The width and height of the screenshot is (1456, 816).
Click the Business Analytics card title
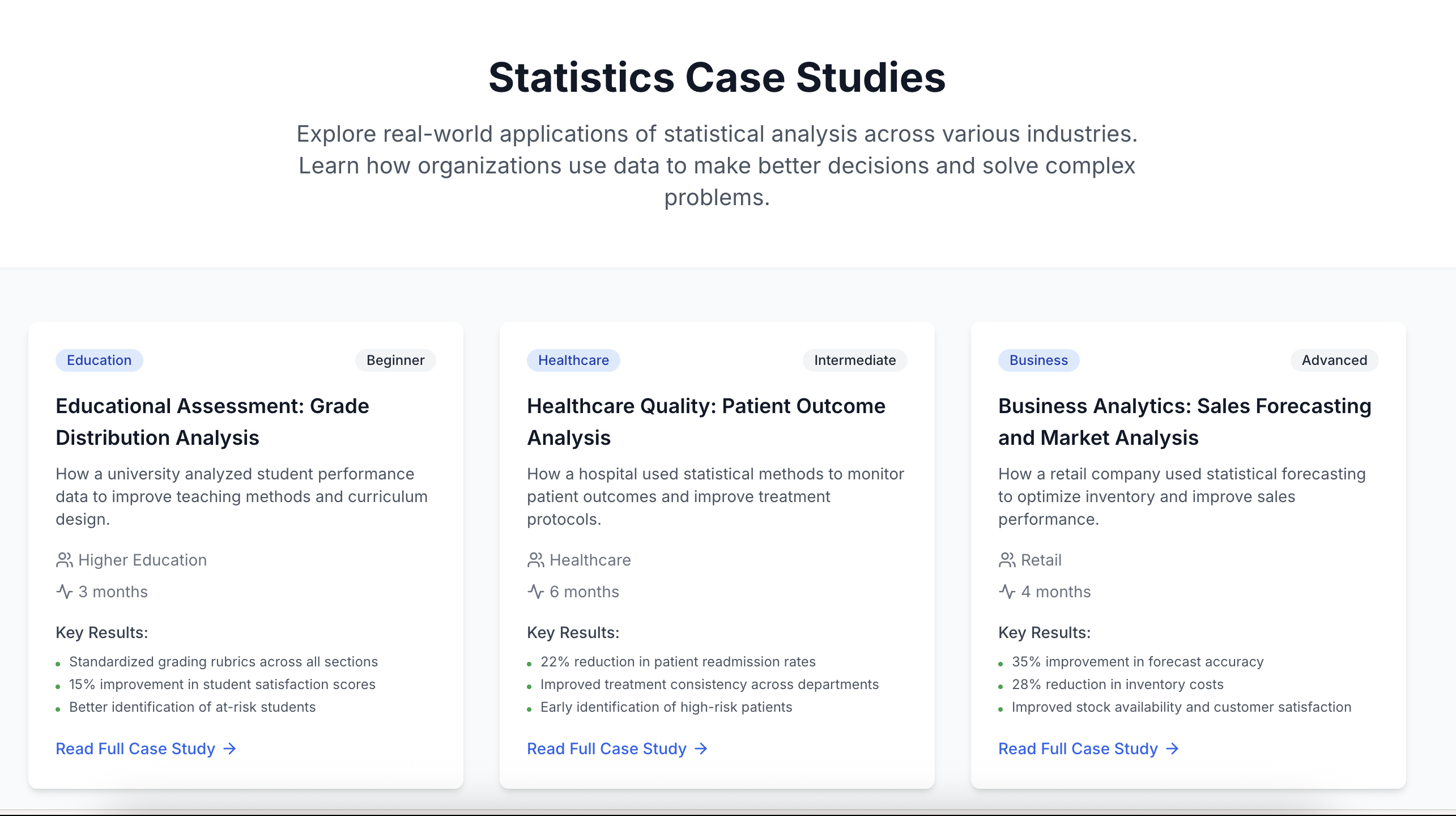pyautogui.click(x=1184, y=422)
